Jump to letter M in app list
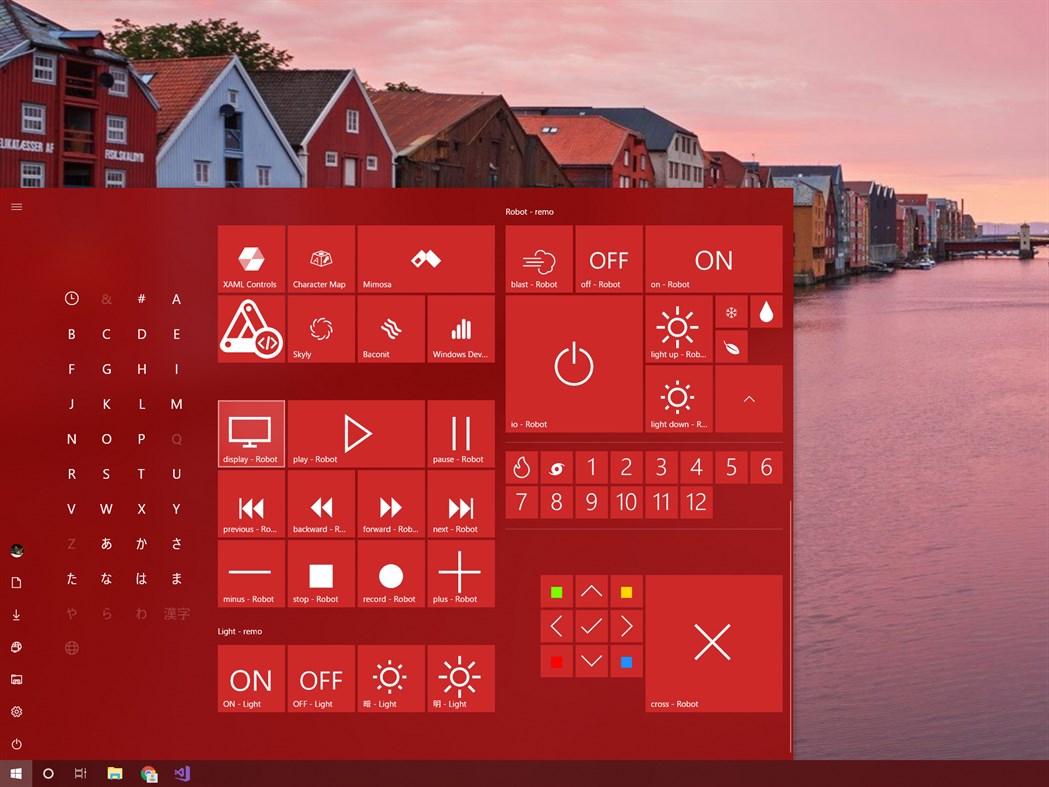1049x787 pixels. click(177, 404)
